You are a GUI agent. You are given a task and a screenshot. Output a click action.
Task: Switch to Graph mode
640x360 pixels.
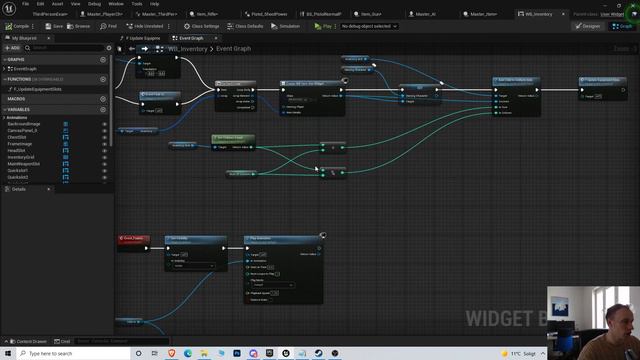(x=622, y=26)
